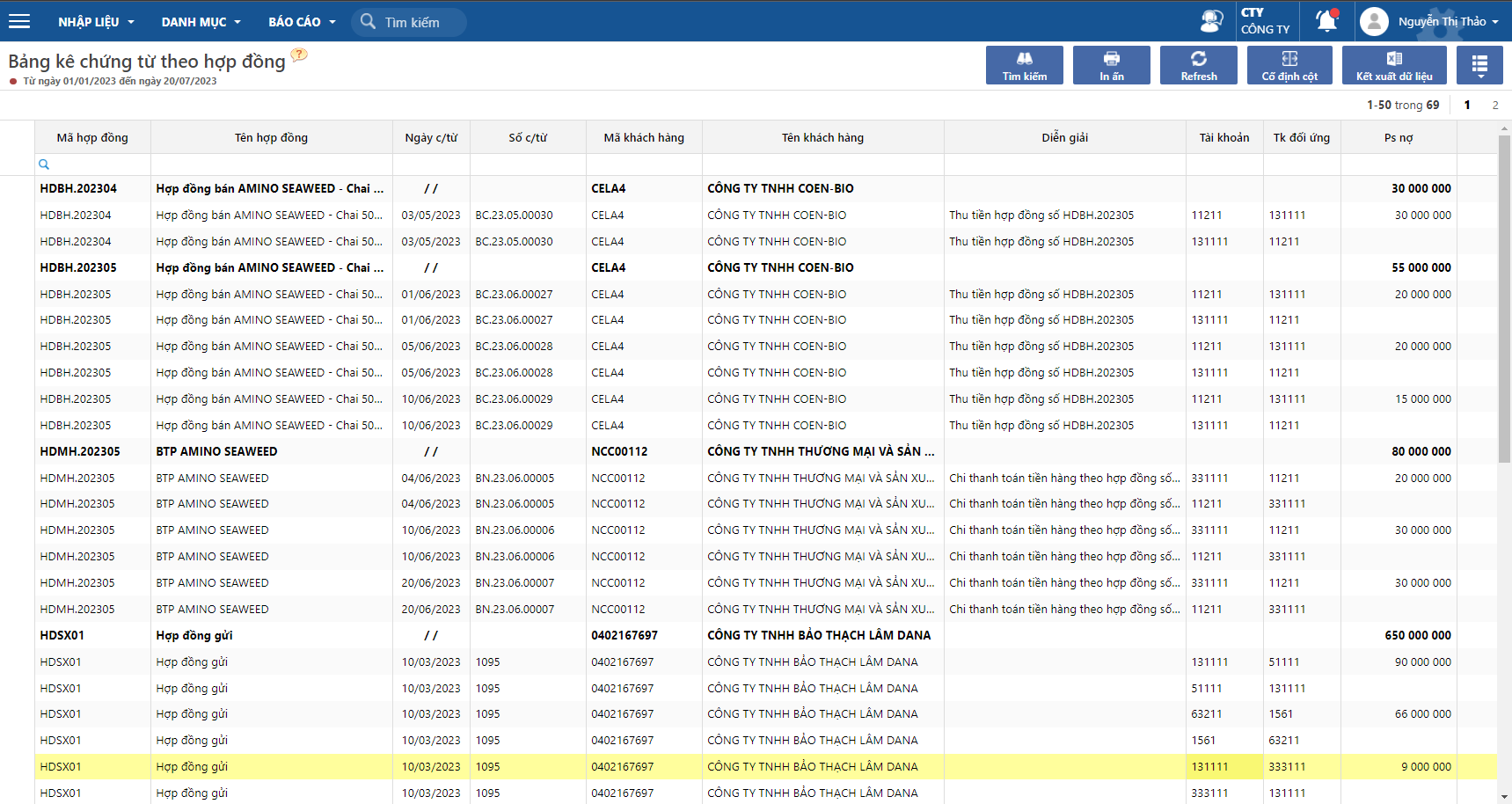Expand the NHẬP LIỆU menu

(96, 22)
